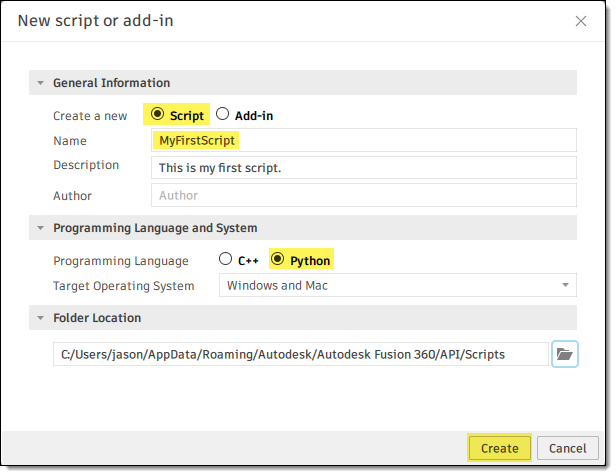Select the Add-in radio option
This screenshot has width=616, height=476.
(x=223, y=114)
